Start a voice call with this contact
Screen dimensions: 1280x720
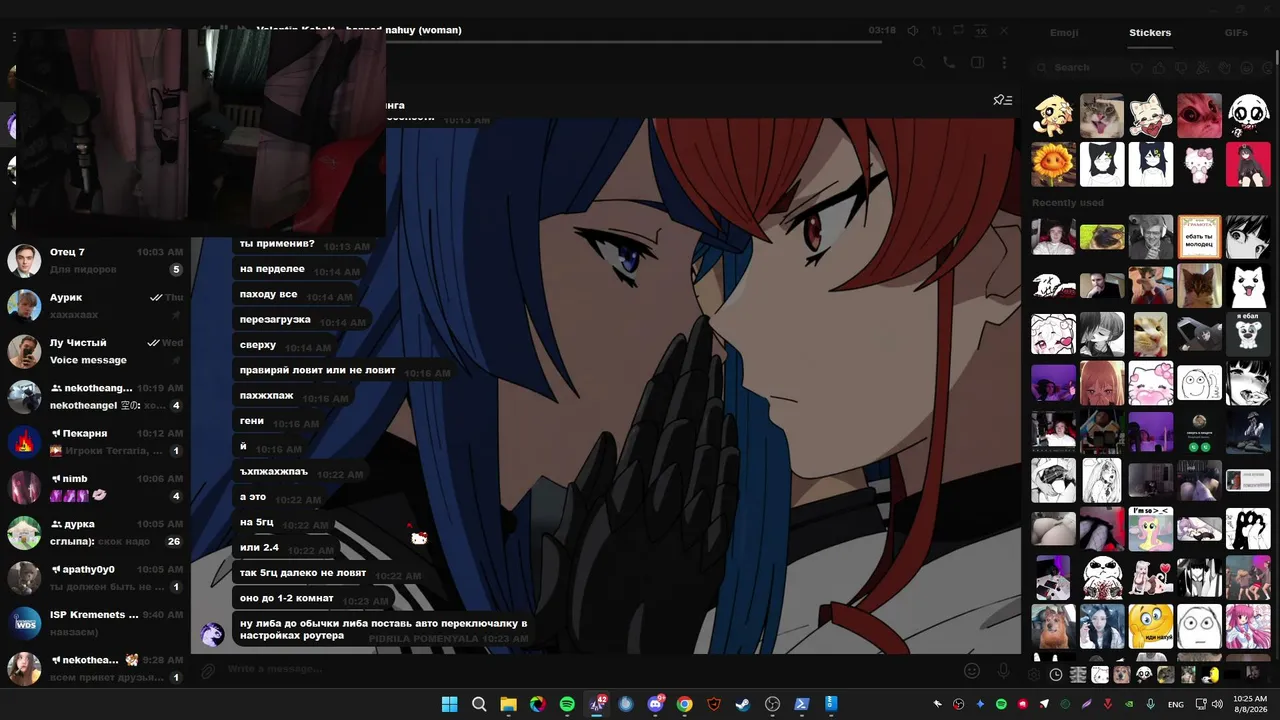[x=948, y=63]
